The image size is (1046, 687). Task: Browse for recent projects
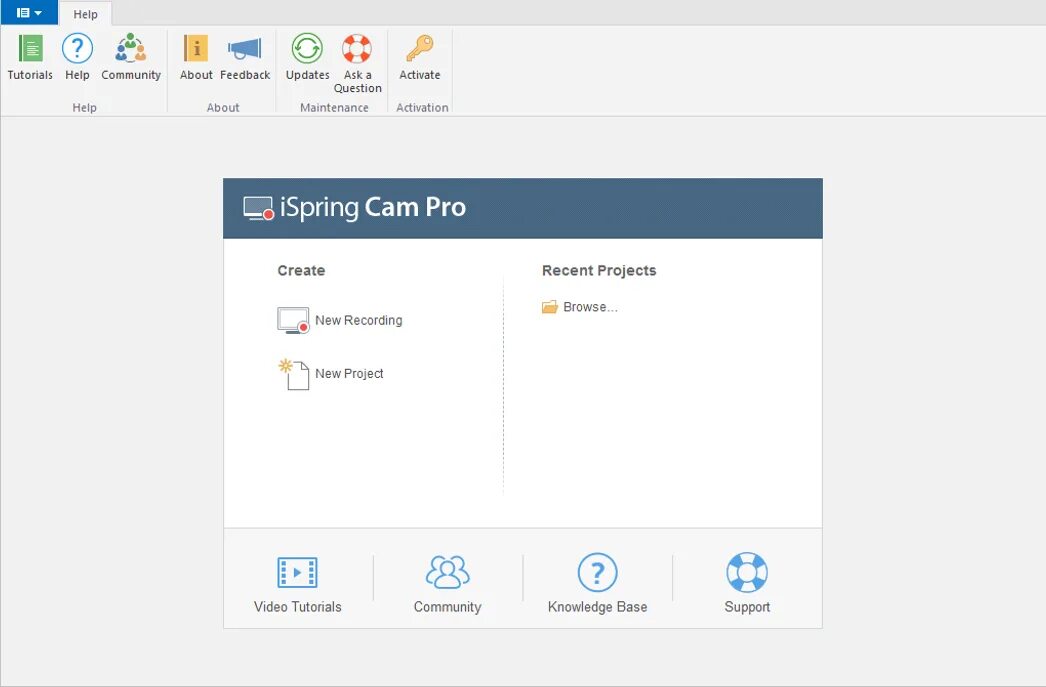click(580, 307)
